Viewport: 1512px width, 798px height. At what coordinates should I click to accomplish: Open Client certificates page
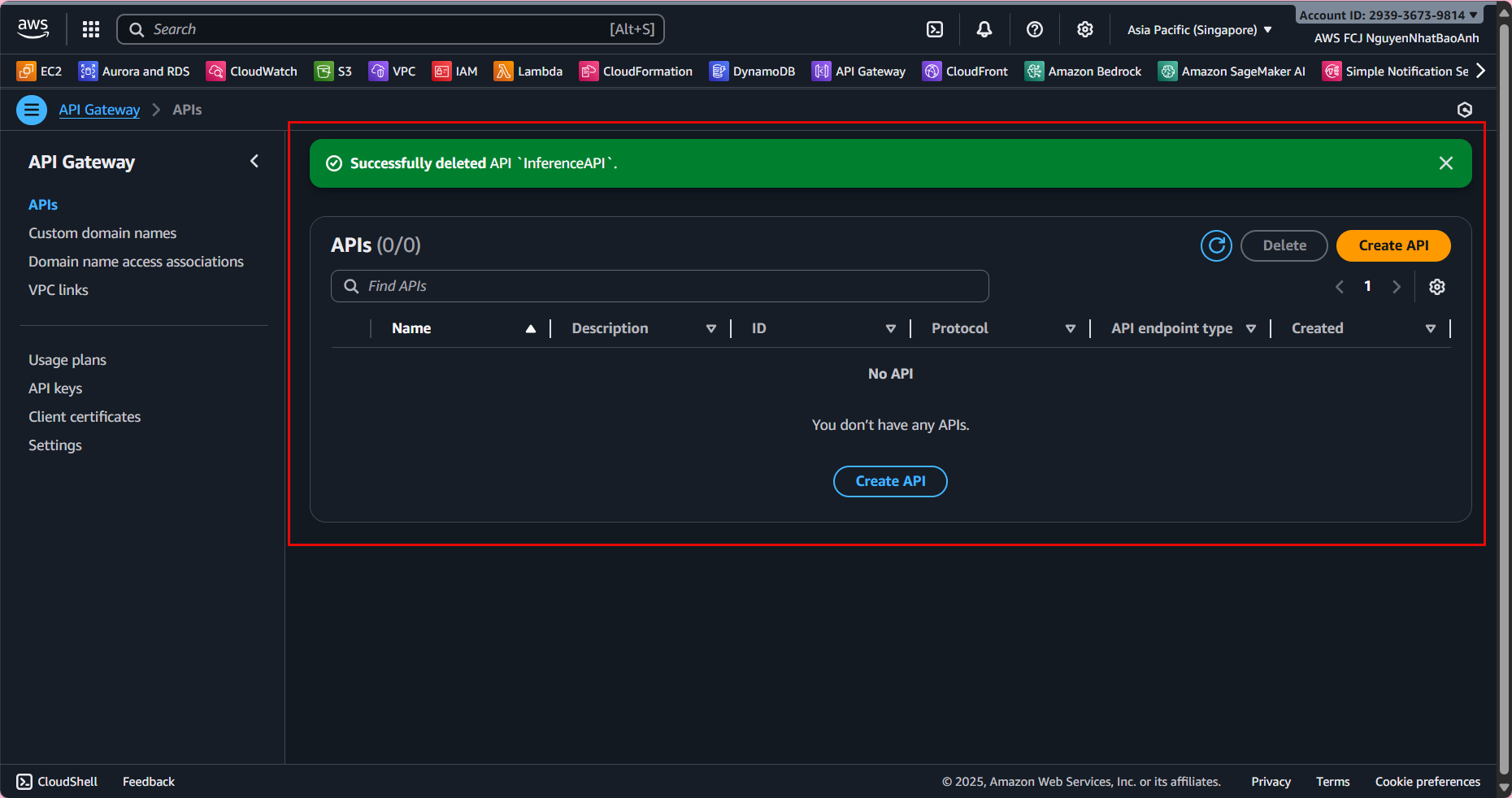(85, 417)
